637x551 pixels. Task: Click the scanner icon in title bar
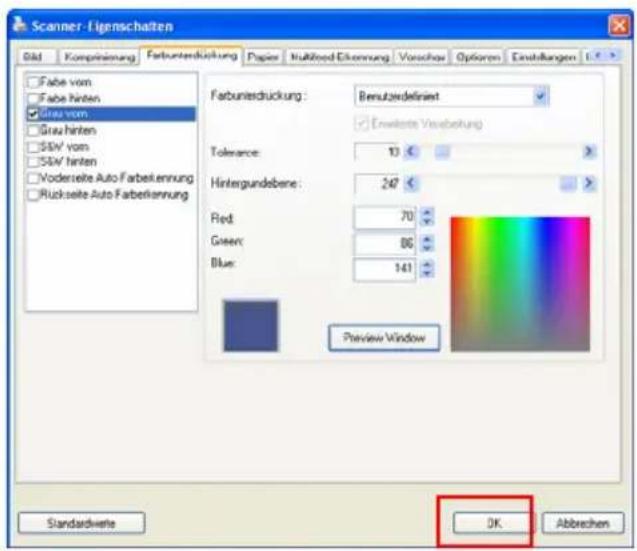click(x=19, y=24)
